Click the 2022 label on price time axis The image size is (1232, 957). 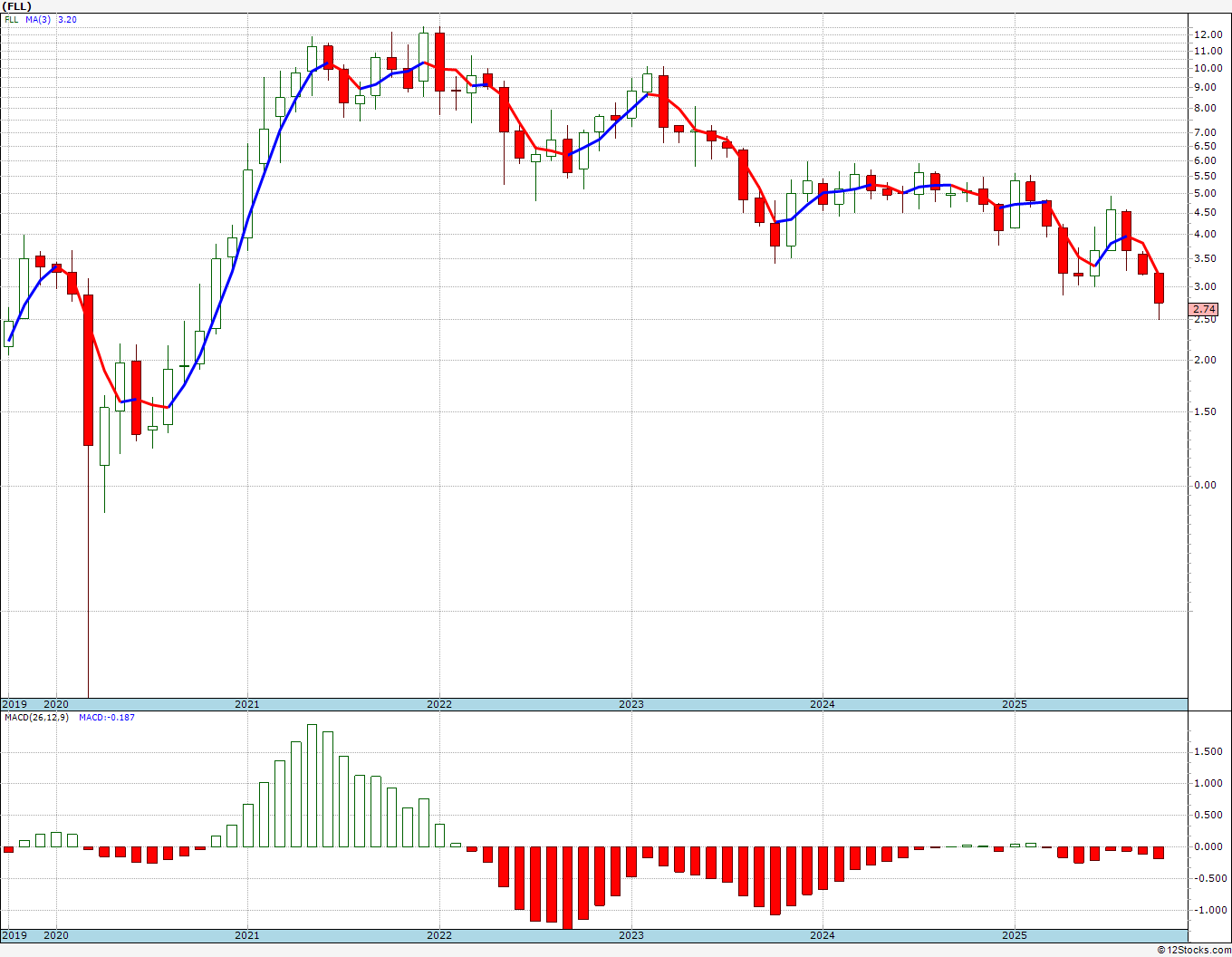(439, 704)
